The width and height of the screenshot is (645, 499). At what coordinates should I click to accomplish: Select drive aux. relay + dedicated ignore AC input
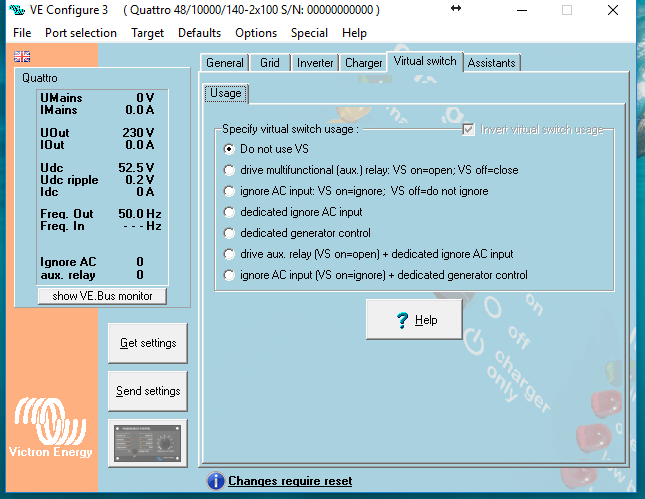click(x=229, y=254)
